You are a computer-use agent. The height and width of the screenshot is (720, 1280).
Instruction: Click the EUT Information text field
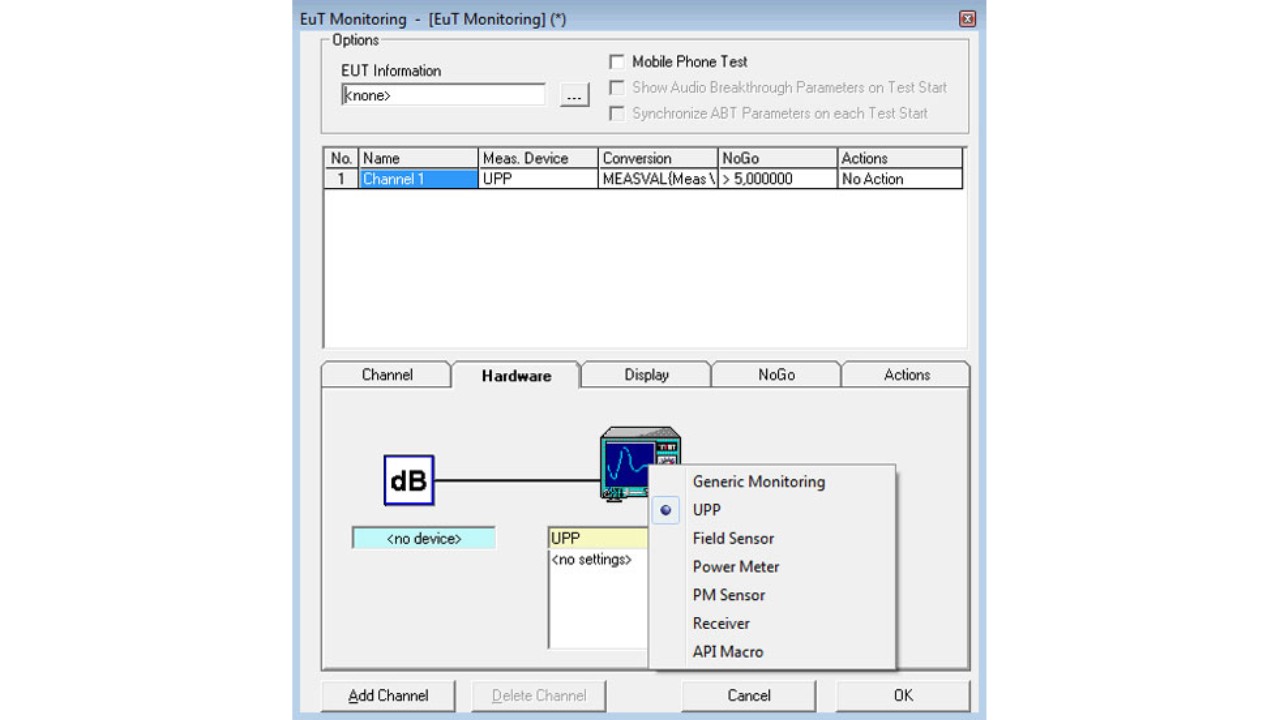[x=443, y=96]
